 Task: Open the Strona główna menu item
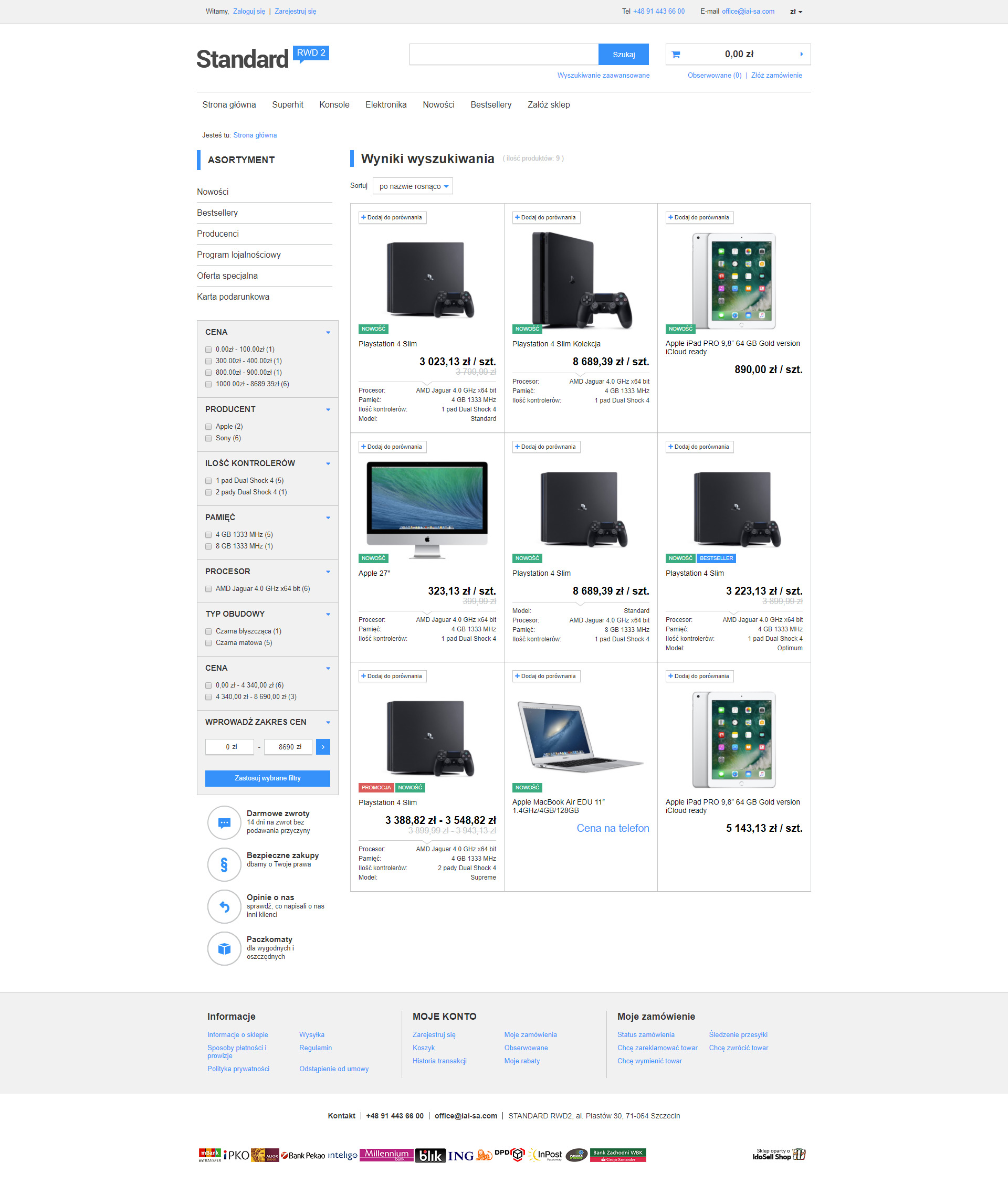[x=229, y=104]
